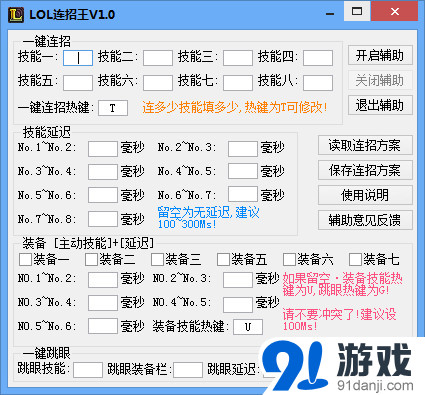This screenshot has width=425, height=395.
Task: Enable the 装备一 checkbox
Action: pos(25,260)
